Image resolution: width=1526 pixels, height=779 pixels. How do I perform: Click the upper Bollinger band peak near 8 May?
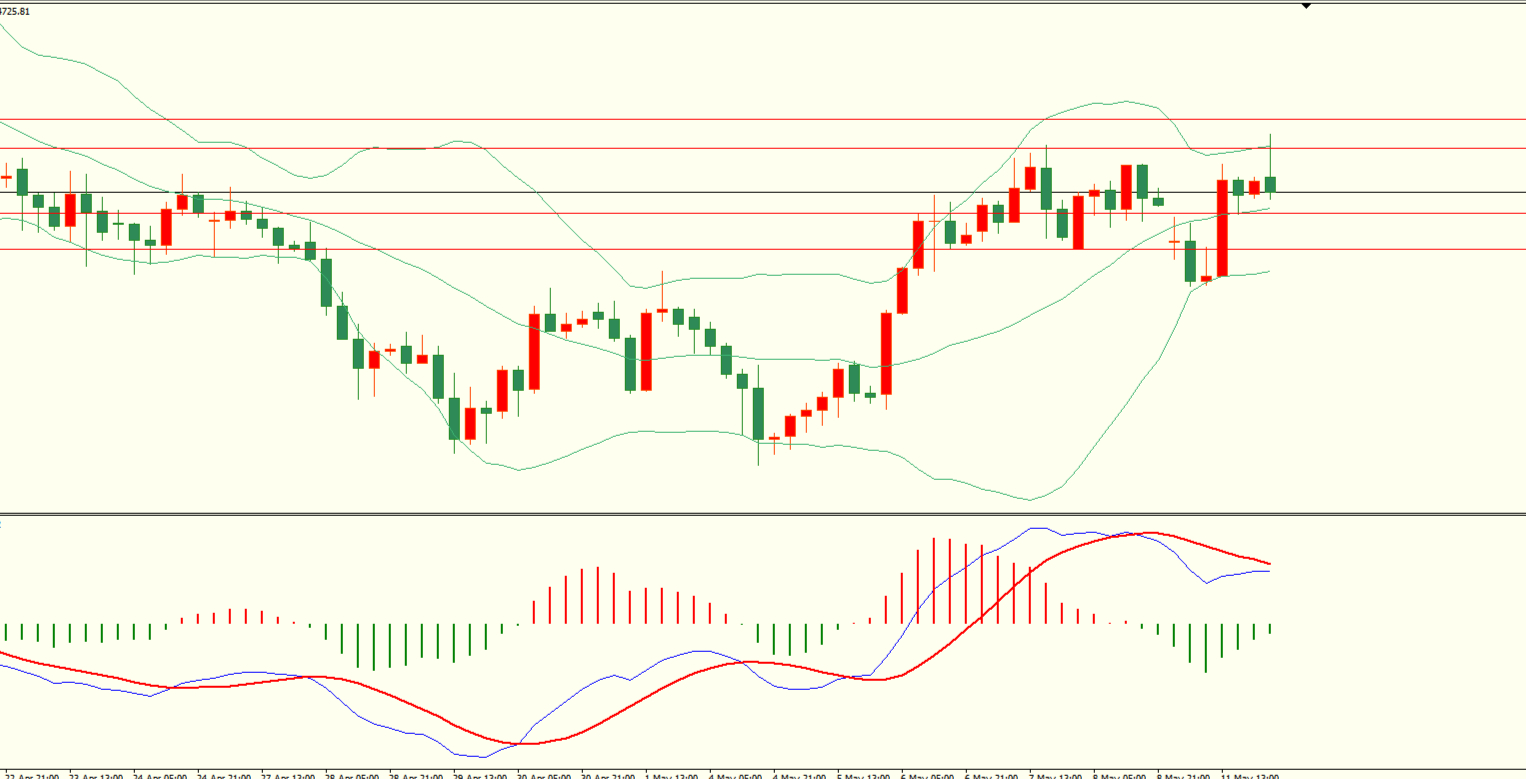tap(1126, 101)
